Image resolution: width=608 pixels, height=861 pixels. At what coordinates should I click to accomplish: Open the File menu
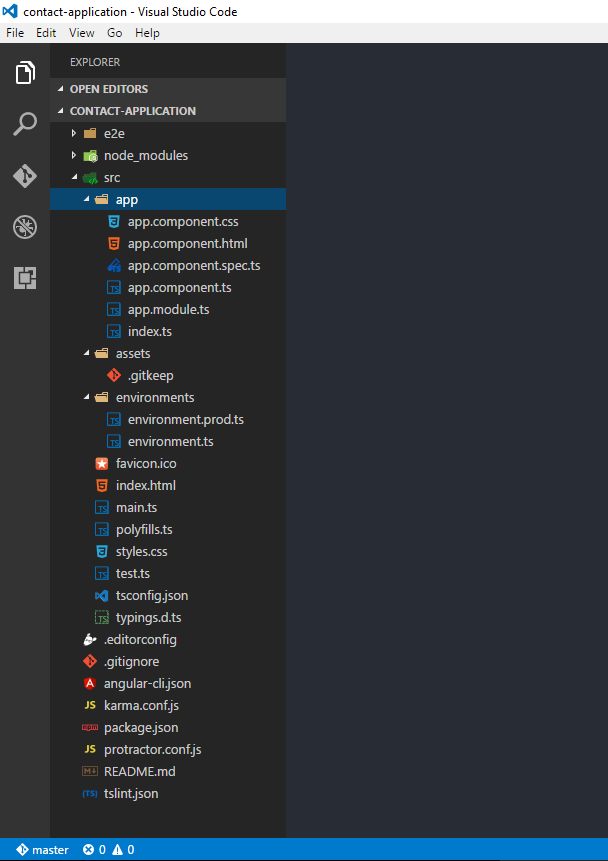point(15,33)
